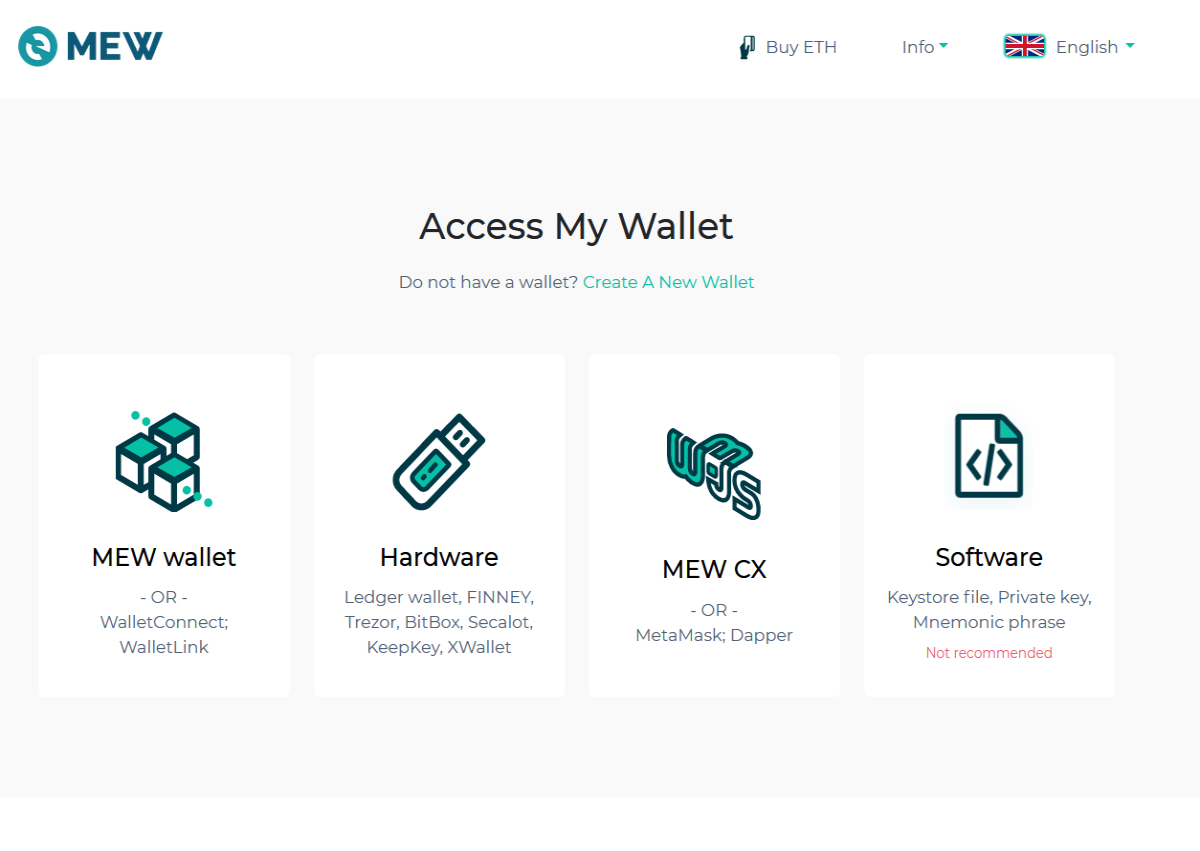Choose the MEW wallet title
The width and height of the screenshot is (1200, 851).
(164, 557)
